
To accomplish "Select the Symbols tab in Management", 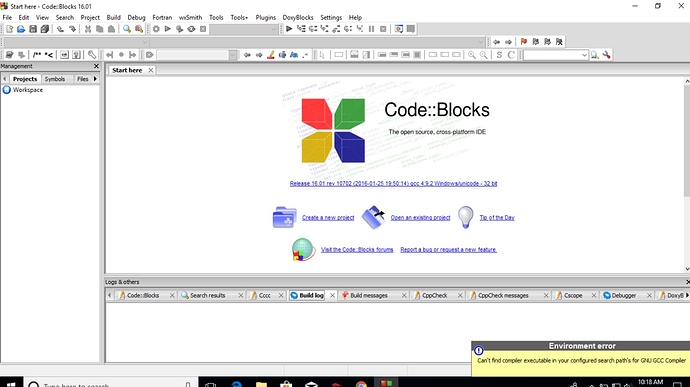I will tap(55, 79).
